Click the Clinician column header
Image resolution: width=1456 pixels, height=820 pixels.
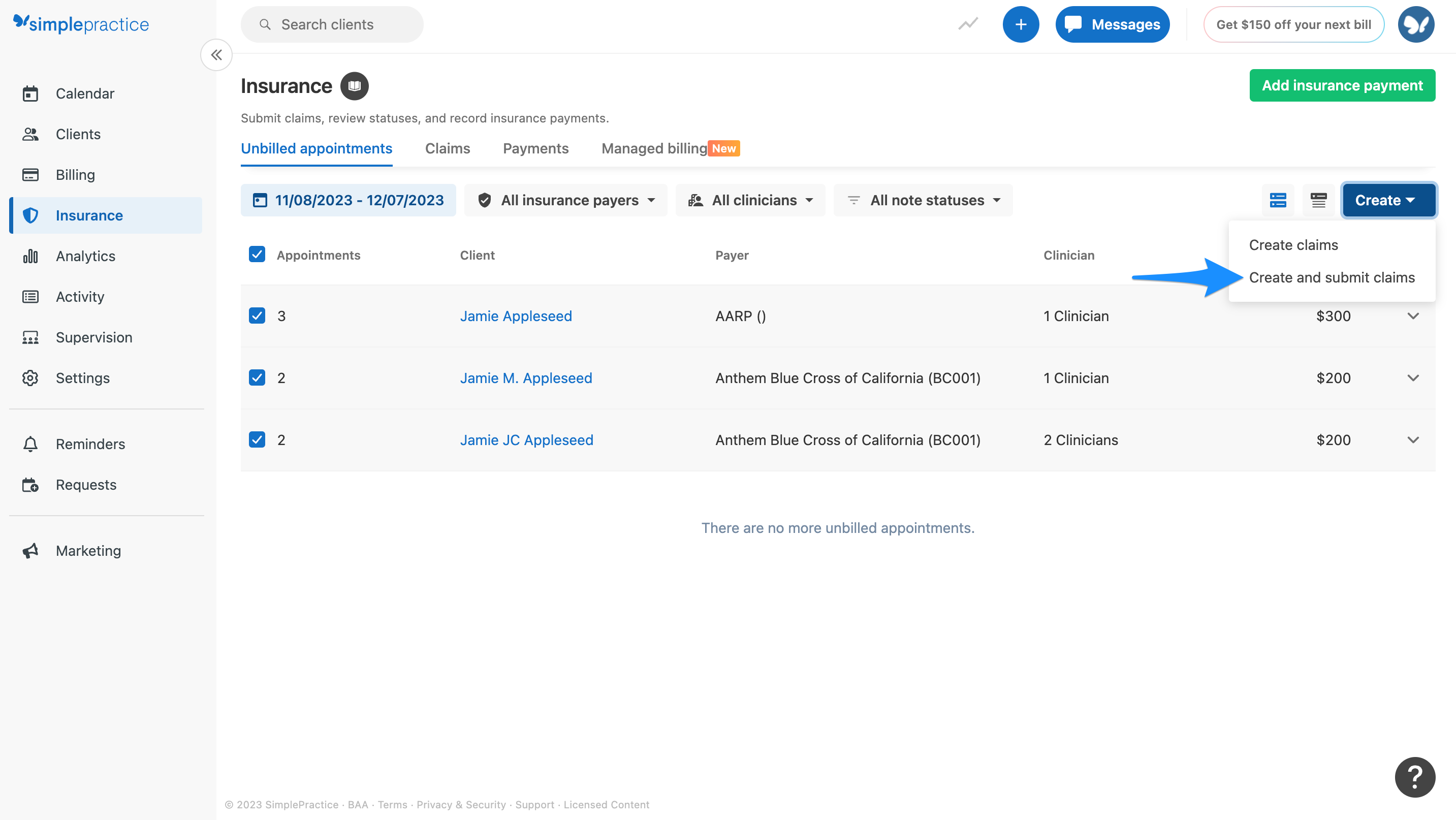[1068, 256]
